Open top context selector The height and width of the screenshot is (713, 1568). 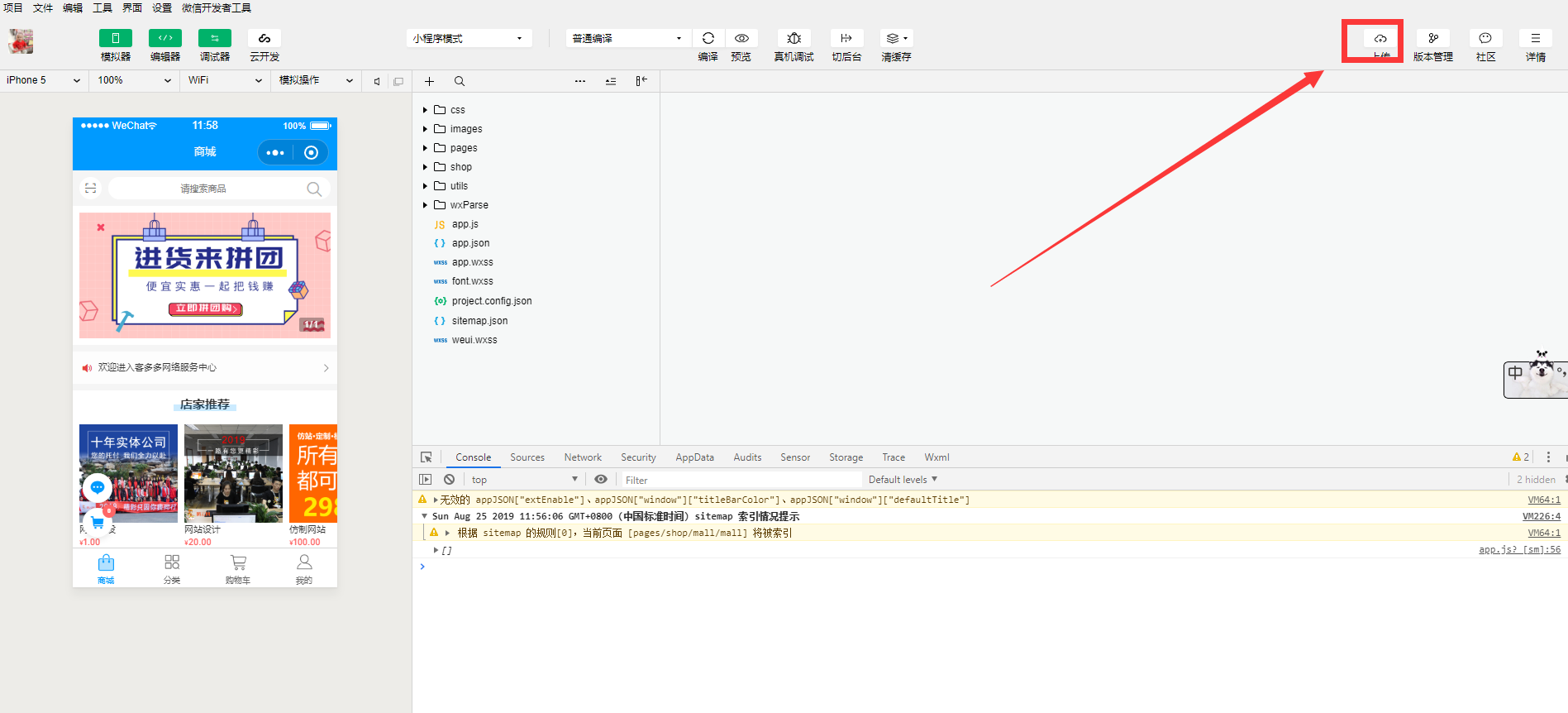(x=525, y=480)
